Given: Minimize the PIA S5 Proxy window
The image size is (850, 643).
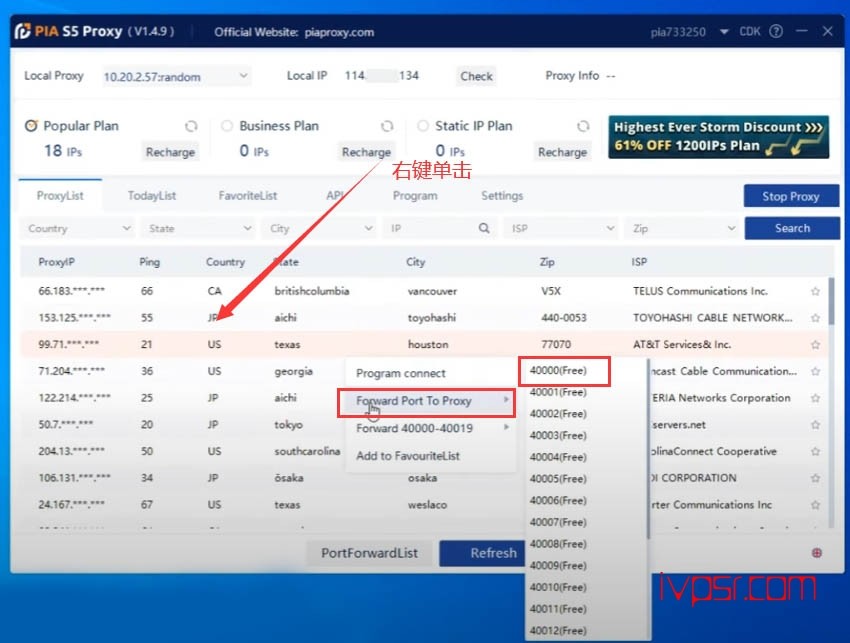Looking at the screenshot, I should (802, 31).
